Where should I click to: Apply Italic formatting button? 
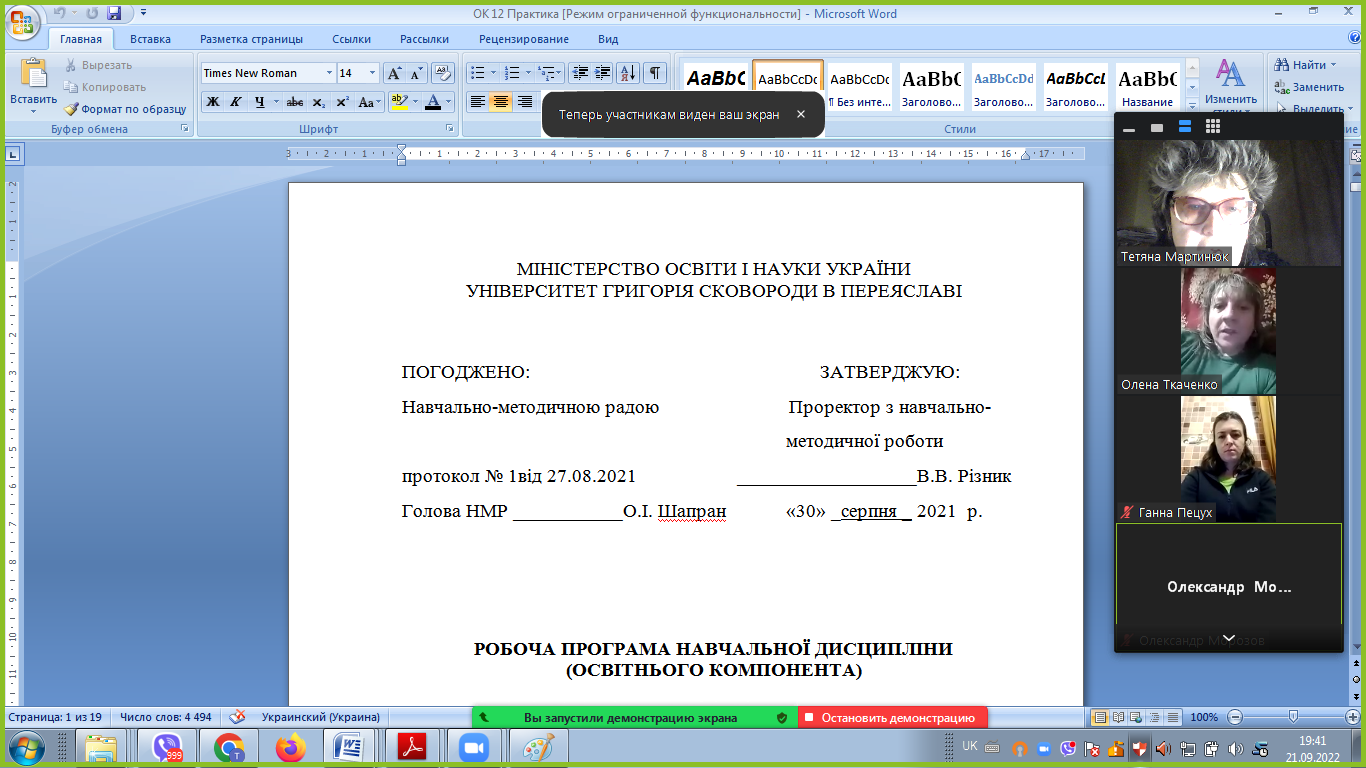point(236,102)
